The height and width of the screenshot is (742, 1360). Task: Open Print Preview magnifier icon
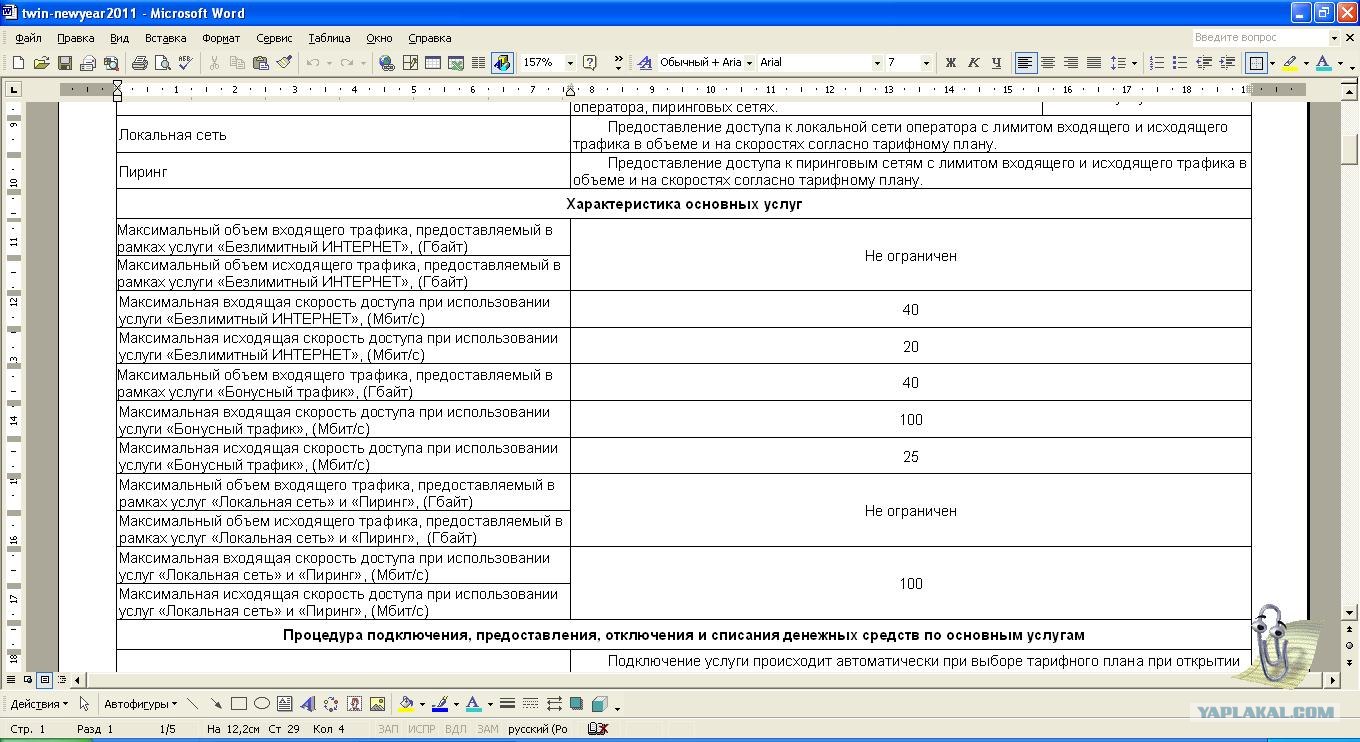pos(162,63)
